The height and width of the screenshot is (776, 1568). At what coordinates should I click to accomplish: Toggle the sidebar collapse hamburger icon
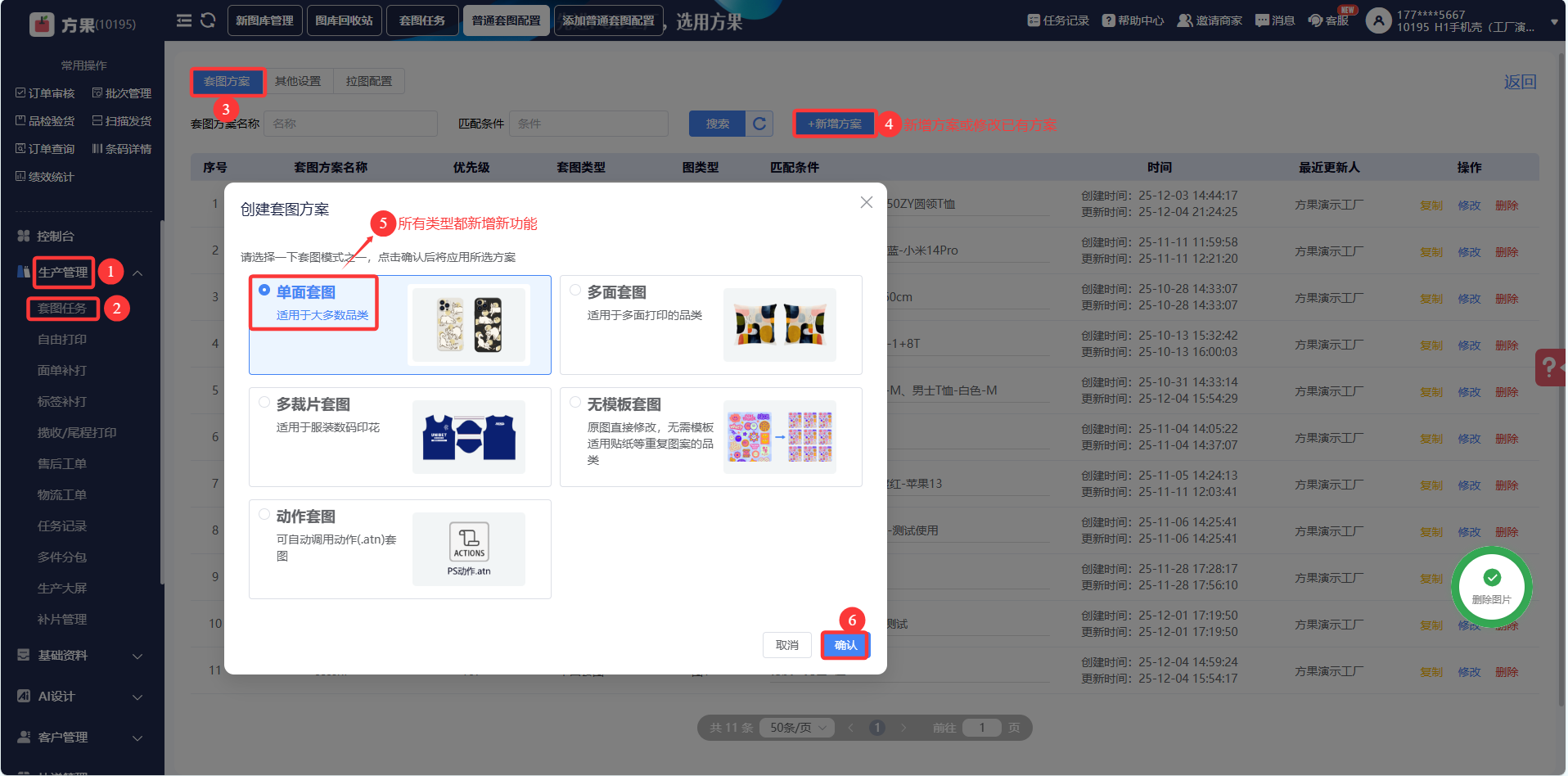point(184,20)
